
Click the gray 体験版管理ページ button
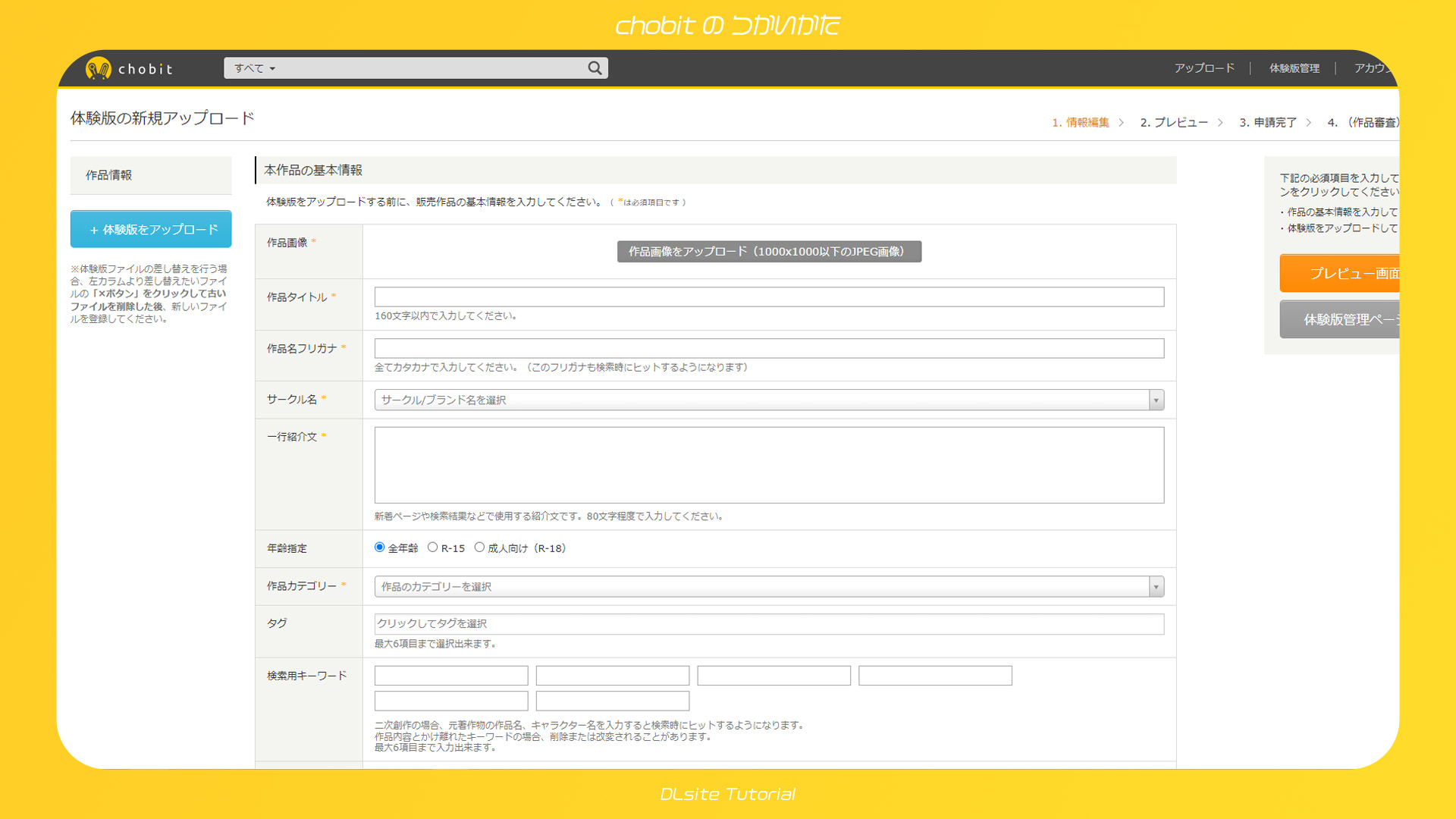click(1339, 319)
